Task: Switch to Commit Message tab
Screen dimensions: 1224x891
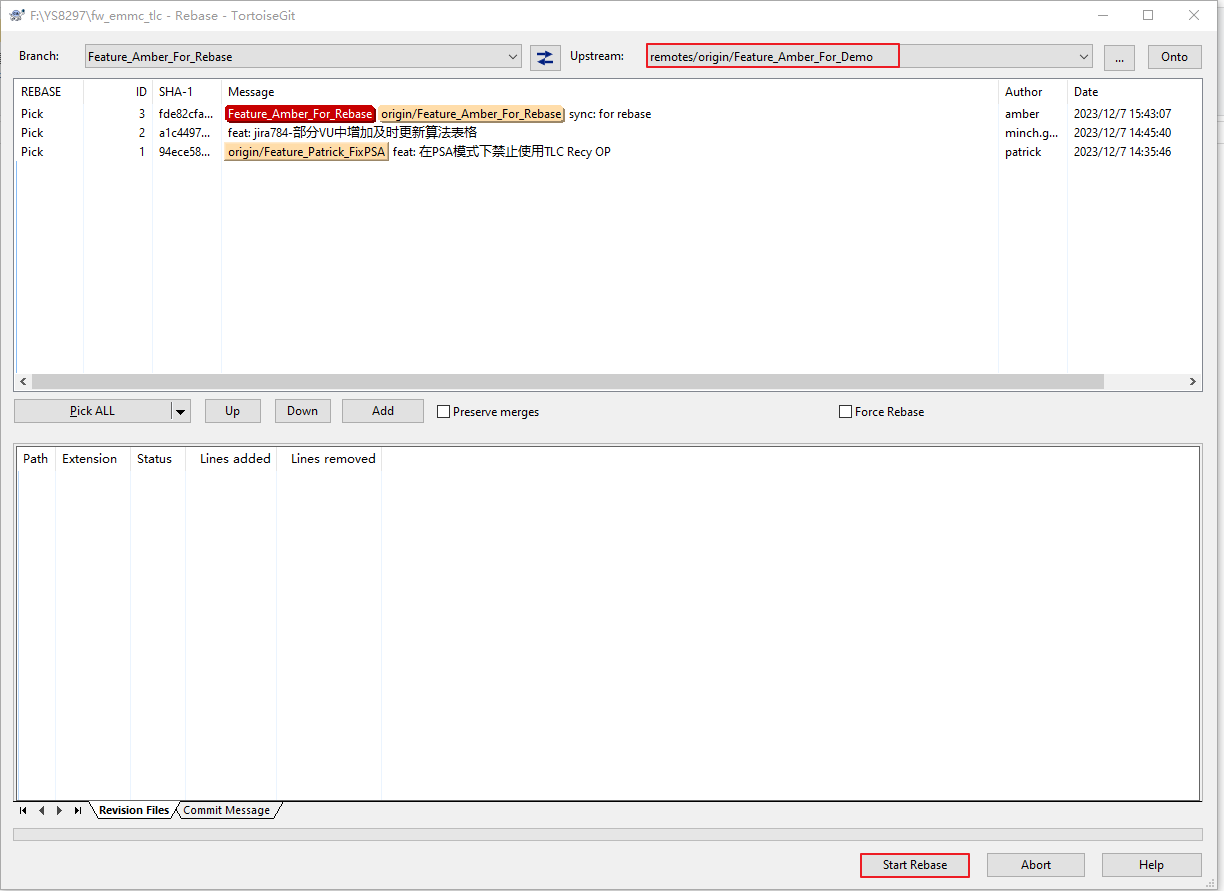Action: 226,810
